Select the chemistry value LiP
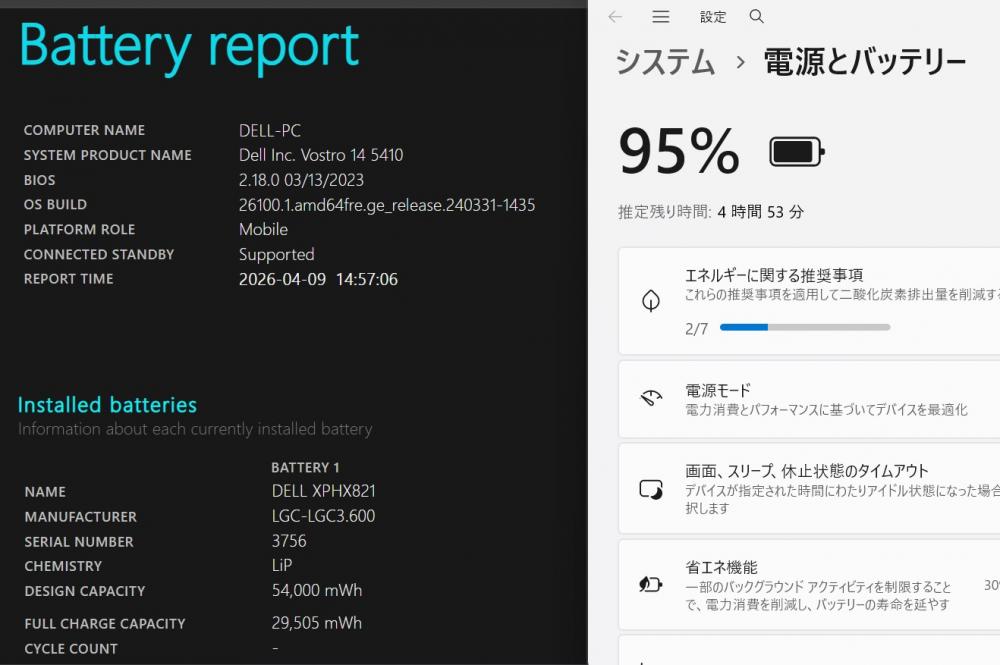Viewport: 1000px width, 665px height. pyautogui.click(x=282, y=566)
